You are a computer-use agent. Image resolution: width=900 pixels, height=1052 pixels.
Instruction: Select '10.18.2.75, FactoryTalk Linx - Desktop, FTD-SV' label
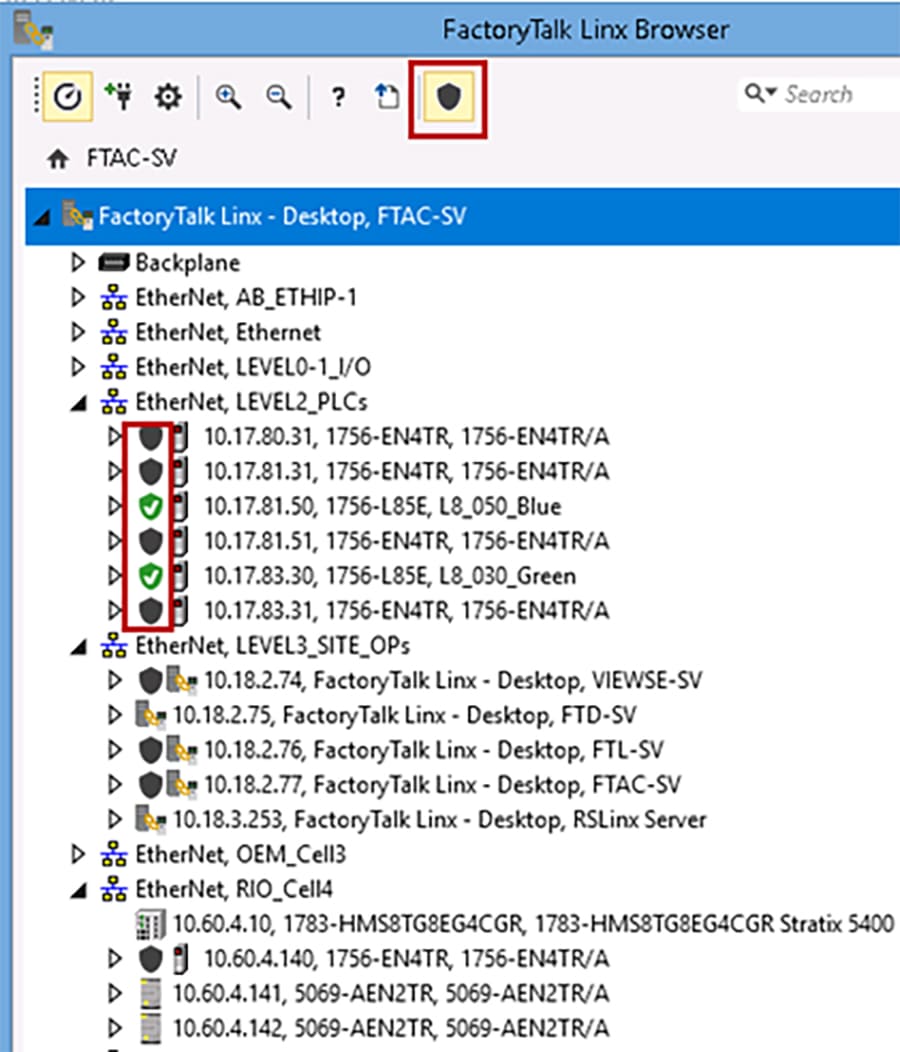click(405, 715)
